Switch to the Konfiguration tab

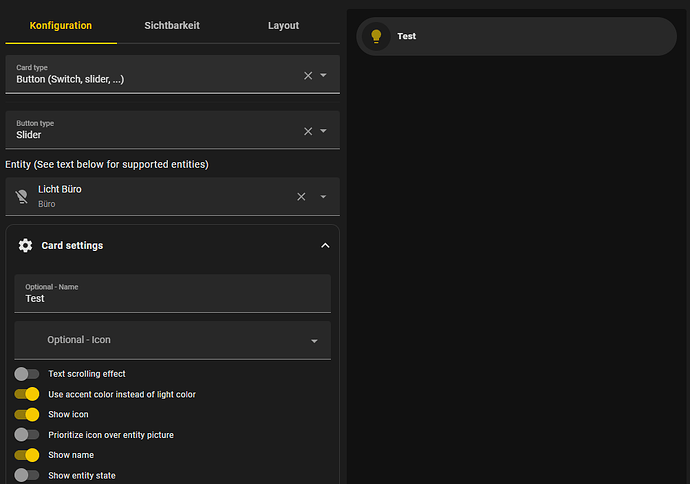[61, 26]
